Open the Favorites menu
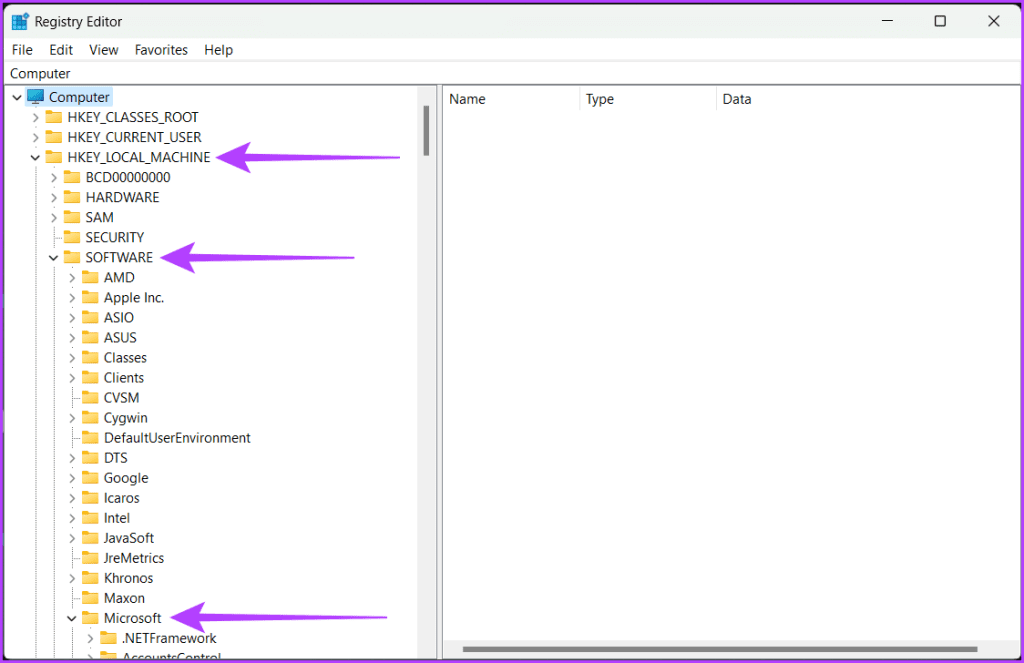Screen dimensions: 1024x663 point(161,50)
